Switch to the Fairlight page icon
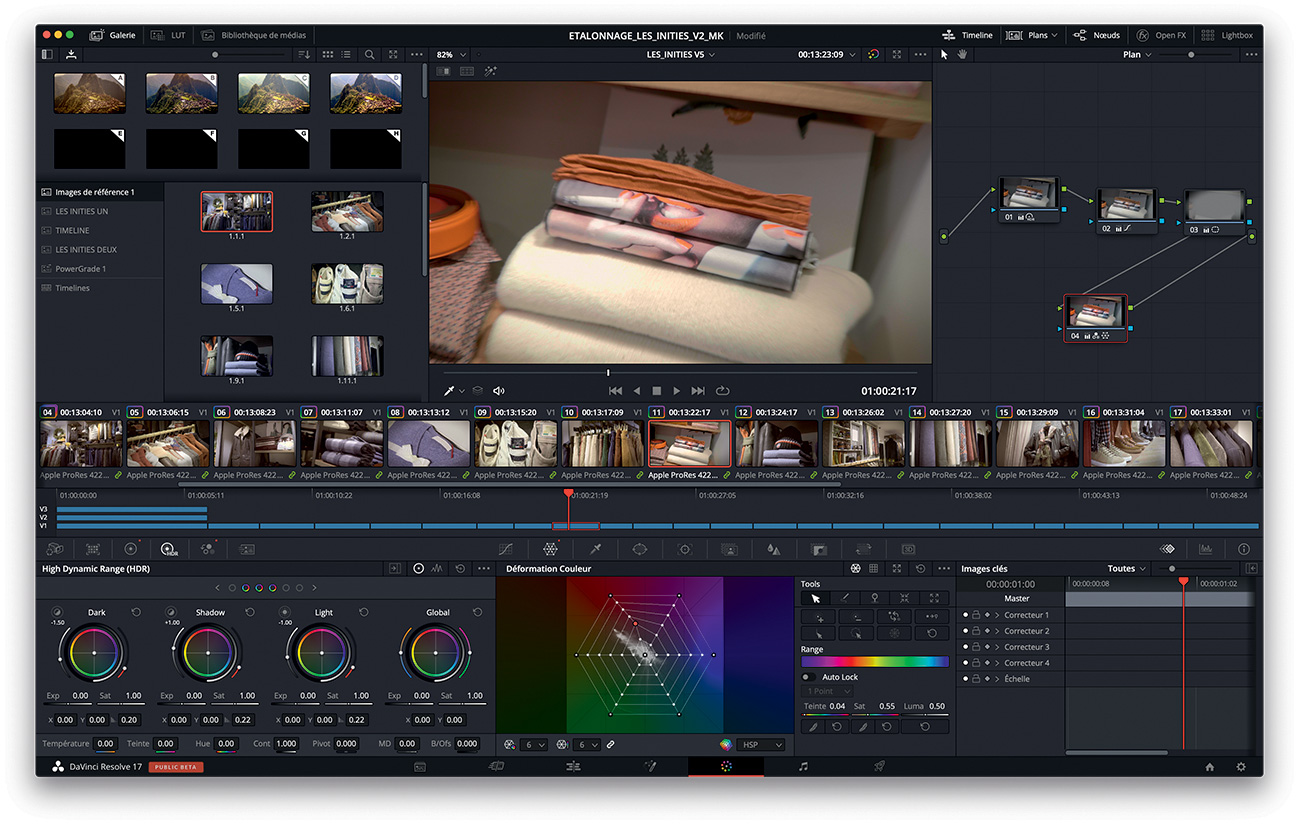This screenshot has height=824, width=1299. (x=802, y=766)
